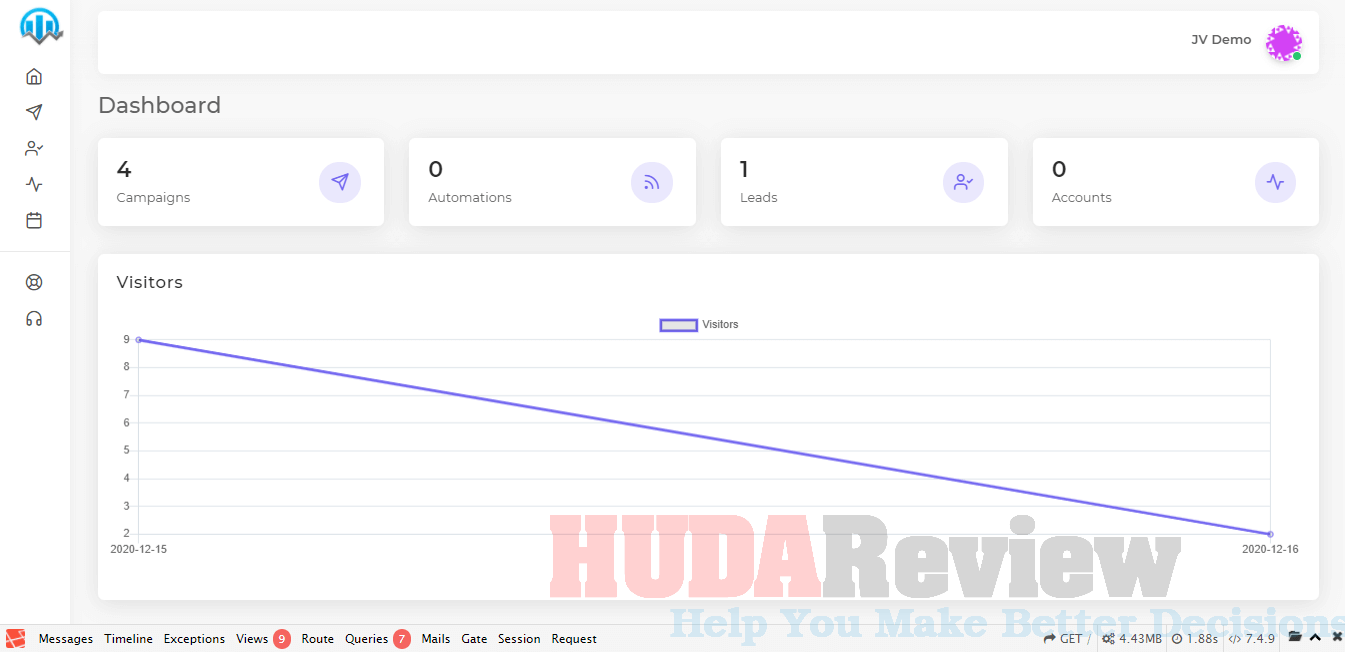Minimize the debugbar with the up chevron
The width and height of the screenshot is (1345, 652).
pos(1316,638)
